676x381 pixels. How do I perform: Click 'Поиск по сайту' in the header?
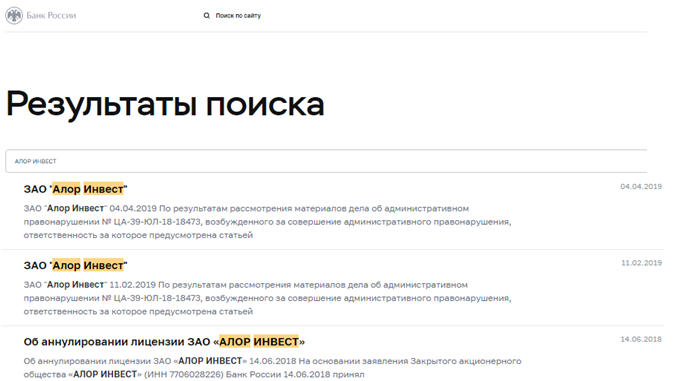pos(238,16)
